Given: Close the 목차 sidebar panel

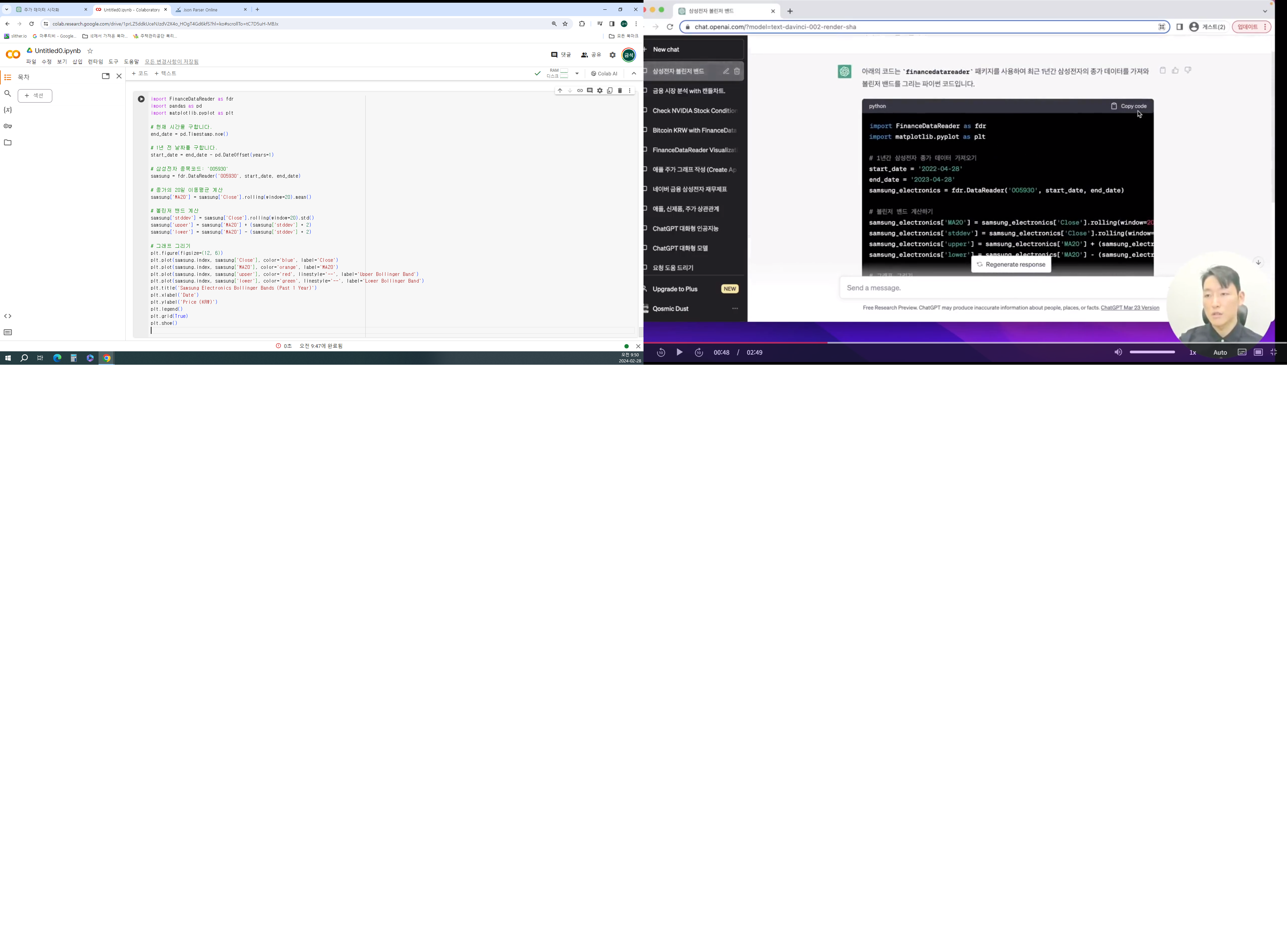Looking at the screenshot, I should pyautogui.click(x=119, y=76).
